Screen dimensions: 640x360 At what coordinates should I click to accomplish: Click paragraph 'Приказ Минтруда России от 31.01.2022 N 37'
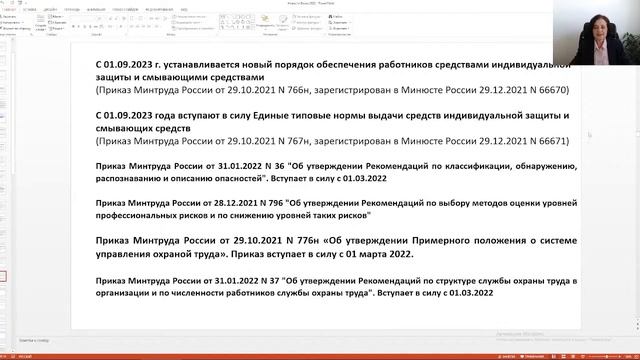pos(336,287)
